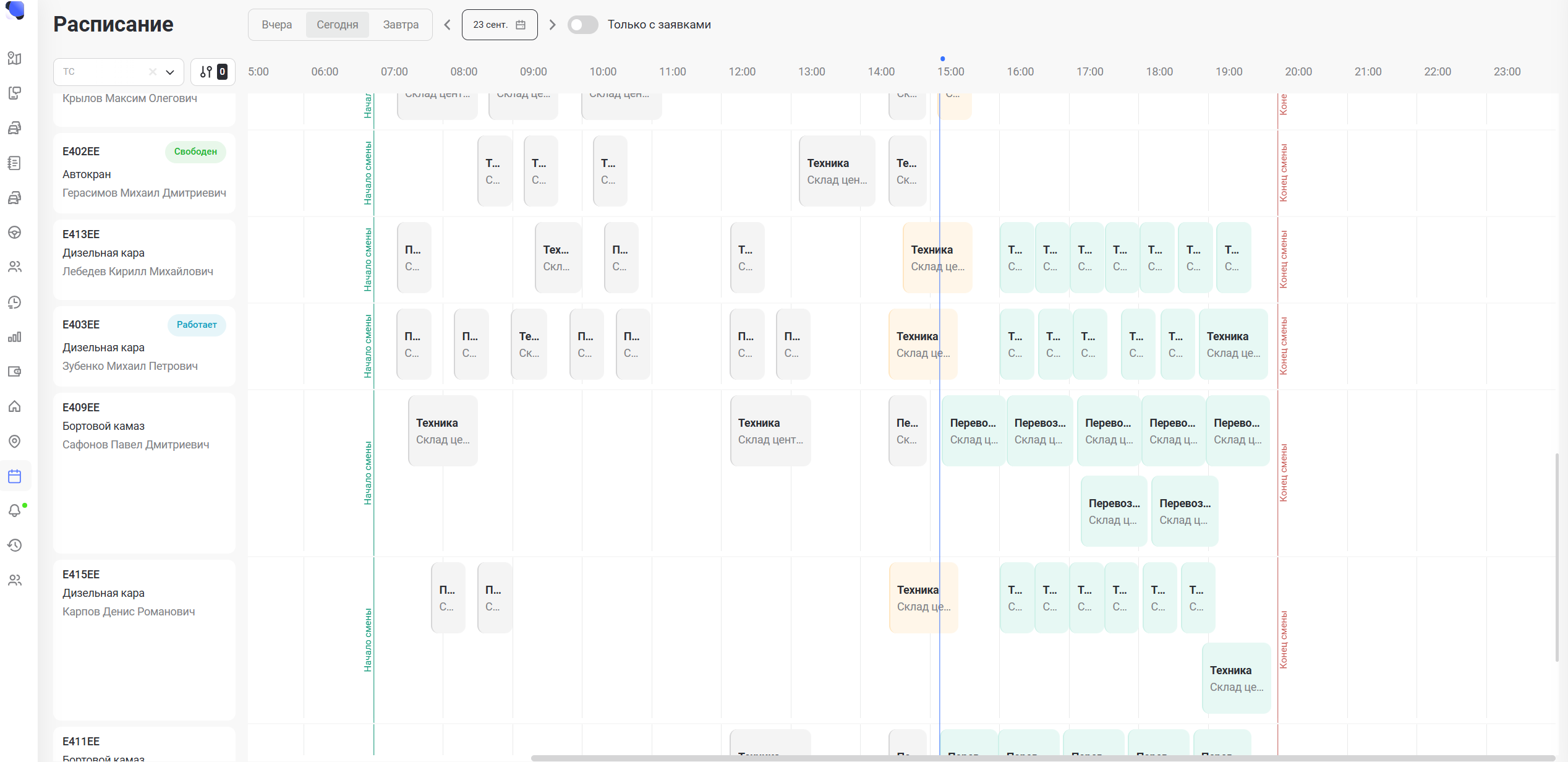Open E402EE Техника task at 13:00
The height and width of the screenshot is (762, 1568).
[x=837, y=171]
